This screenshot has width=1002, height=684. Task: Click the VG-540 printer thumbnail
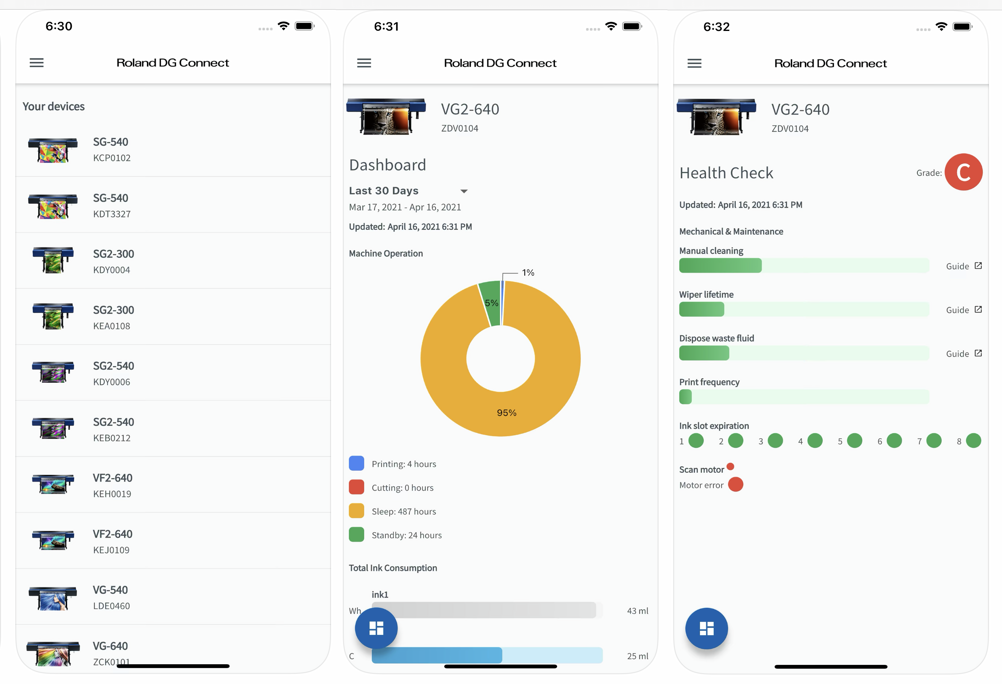pos(52,598)
